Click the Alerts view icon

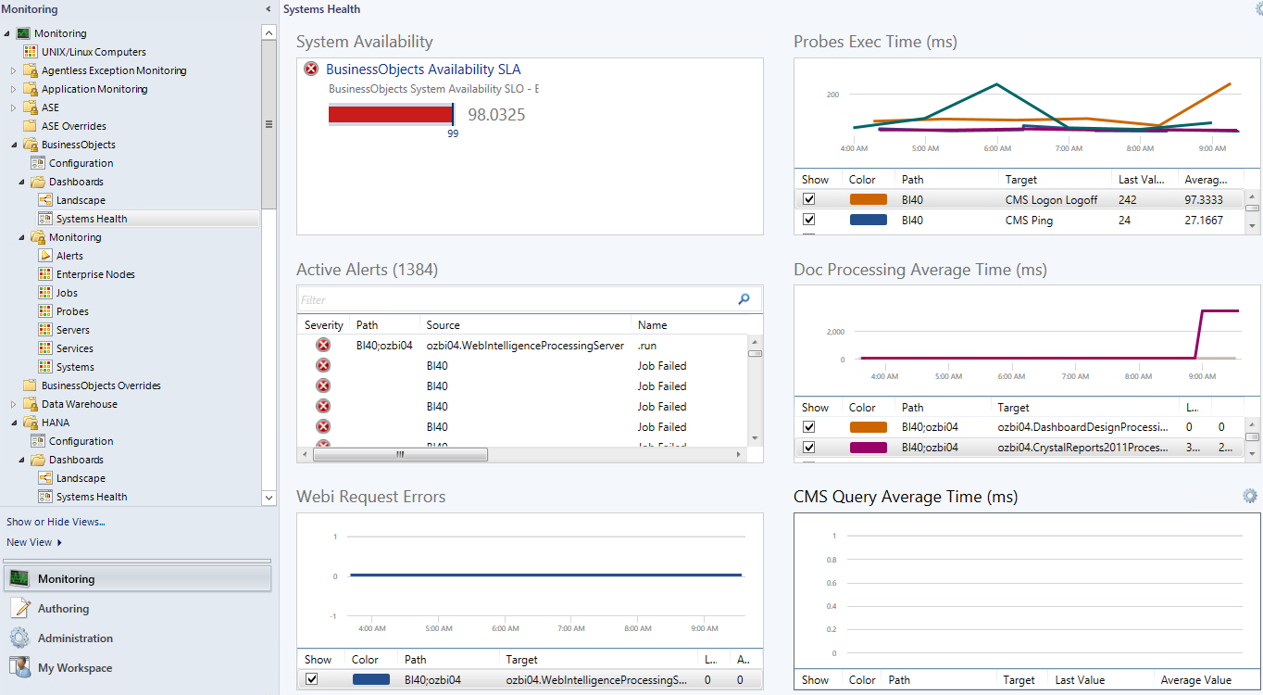[x=45, y=256]
